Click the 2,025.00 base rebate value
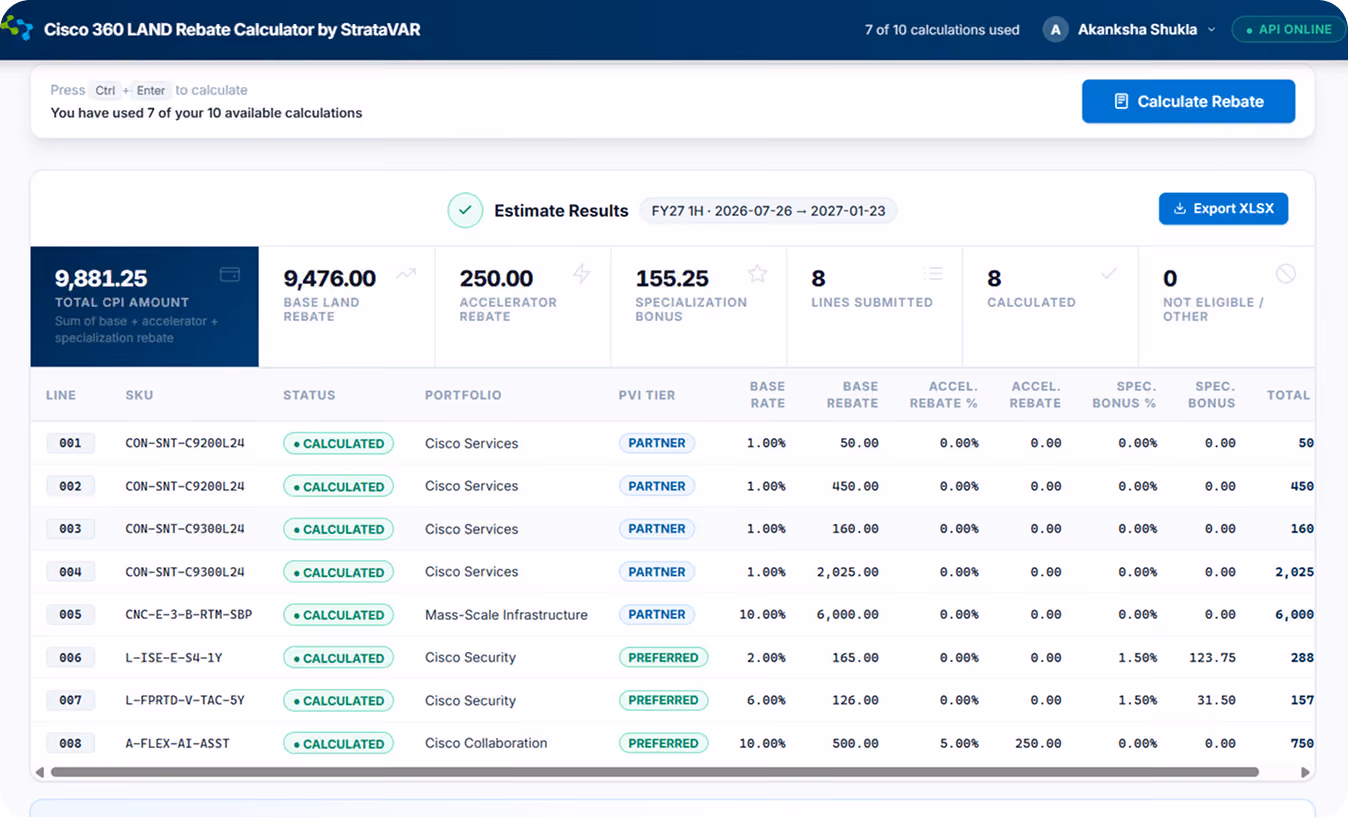The image size is (1348, 818). pos(847,572)
